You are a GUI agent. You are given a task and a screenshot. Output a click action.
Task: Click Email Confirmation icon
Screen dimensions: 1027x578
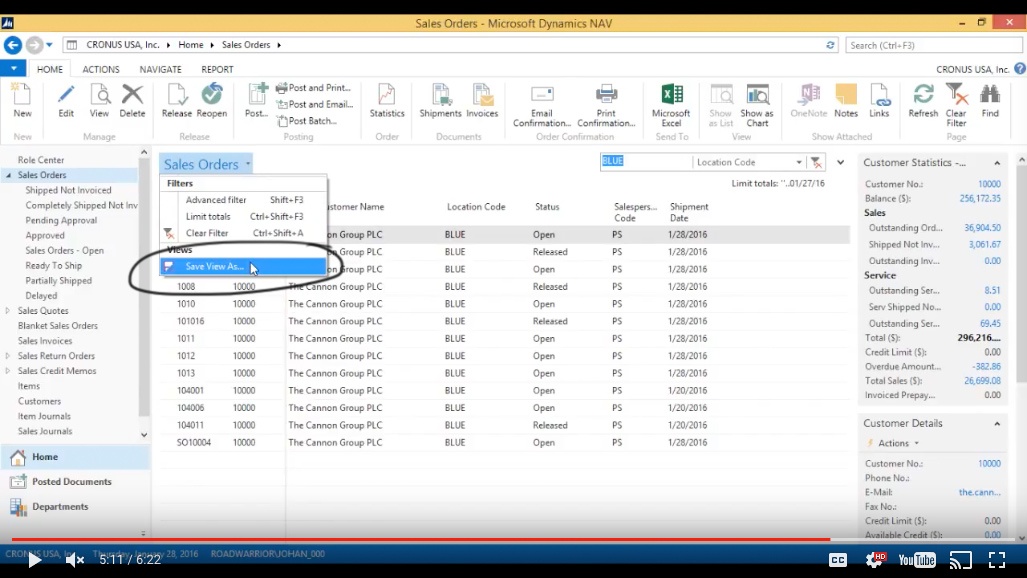point(542,105)
